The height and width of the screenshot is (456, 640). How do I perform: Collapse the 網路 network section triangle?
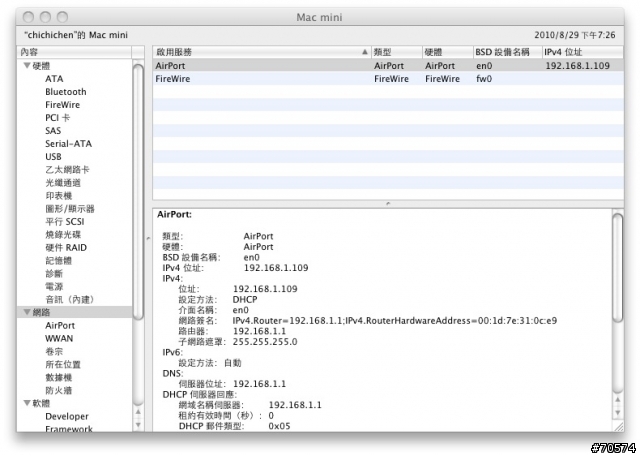pos(27,312)
